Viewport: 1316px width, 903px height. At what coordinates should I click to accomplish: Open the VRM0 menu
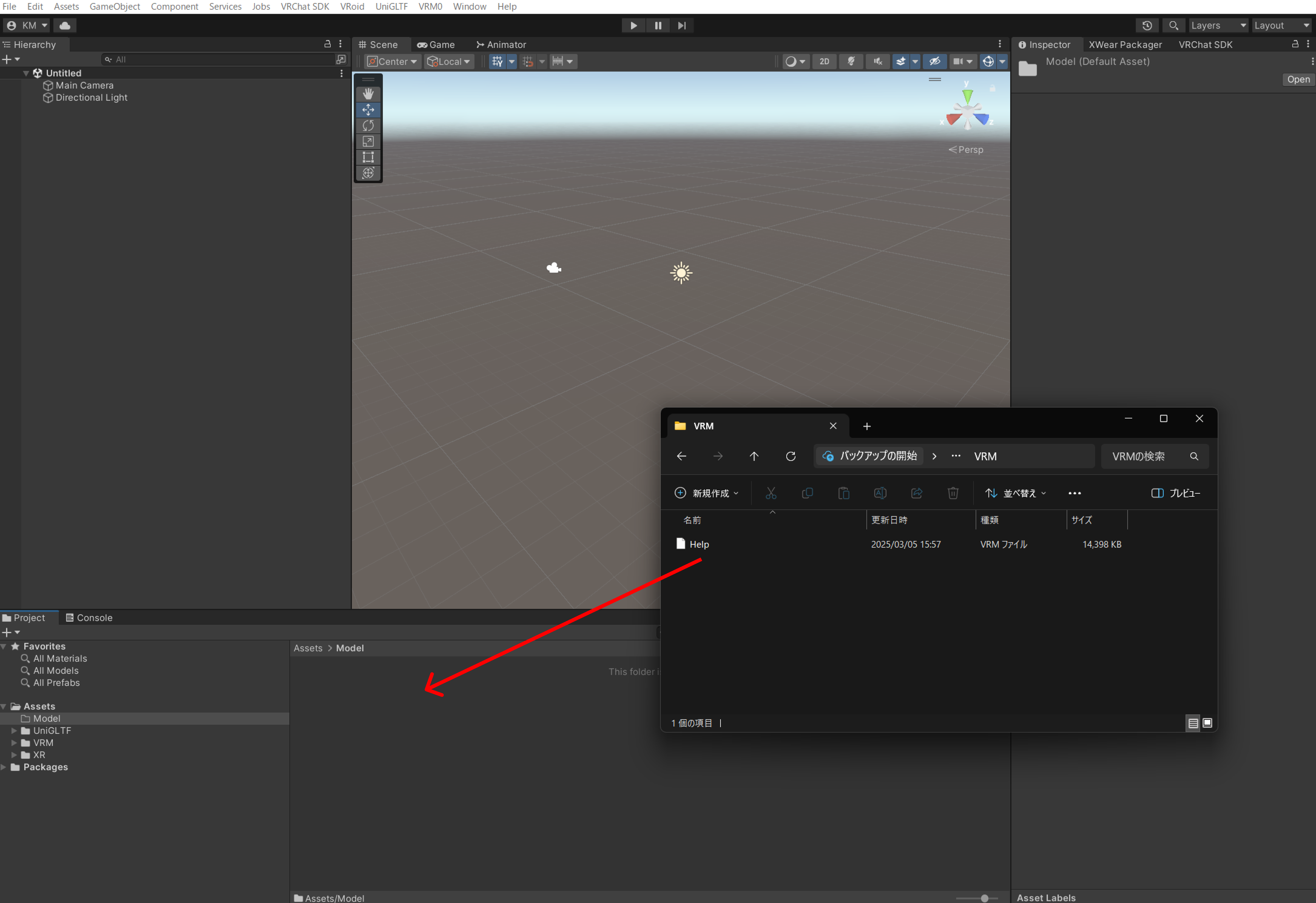pos(430,6)
